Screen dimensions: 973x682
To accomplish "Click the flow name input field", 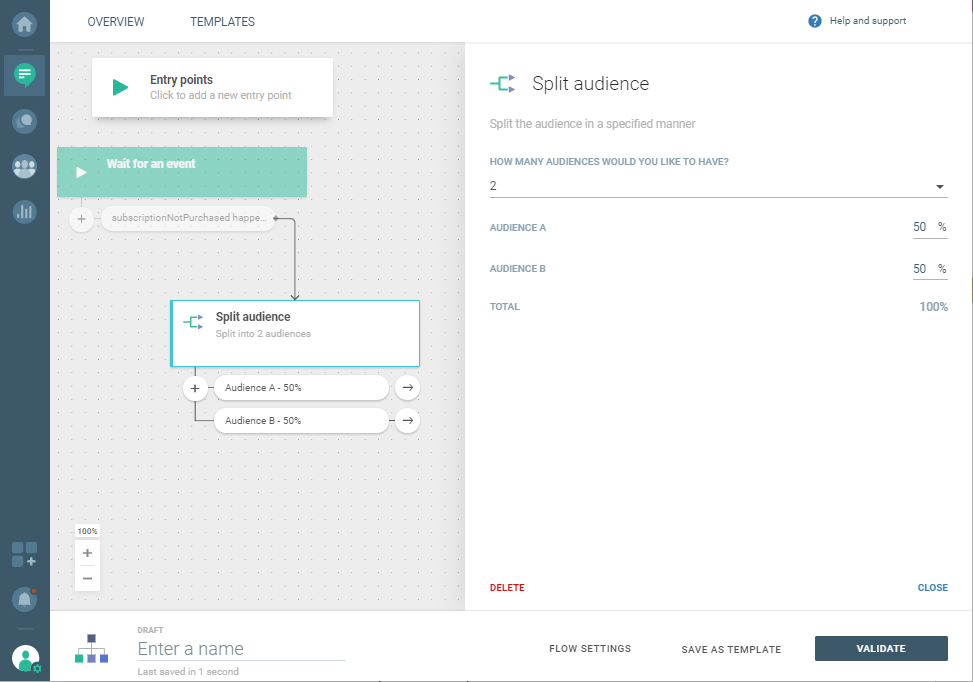I will click(241, 649).
